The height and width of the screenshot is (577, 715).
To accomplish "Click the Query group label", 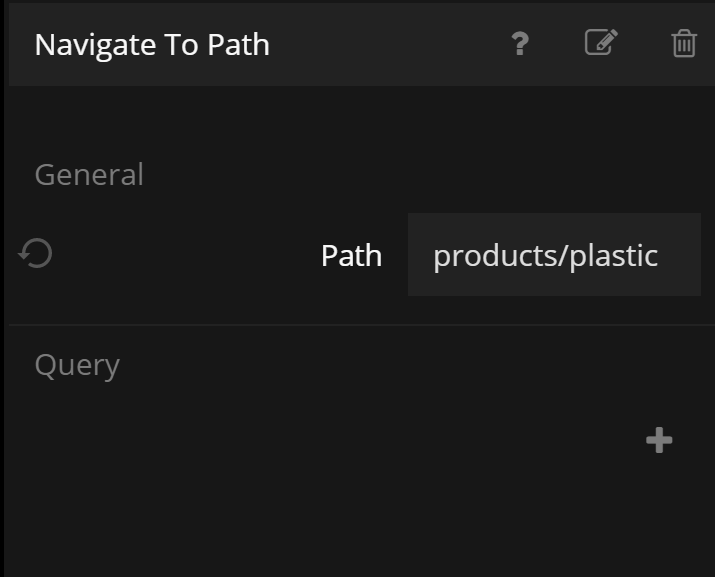I will click(77, 365).
